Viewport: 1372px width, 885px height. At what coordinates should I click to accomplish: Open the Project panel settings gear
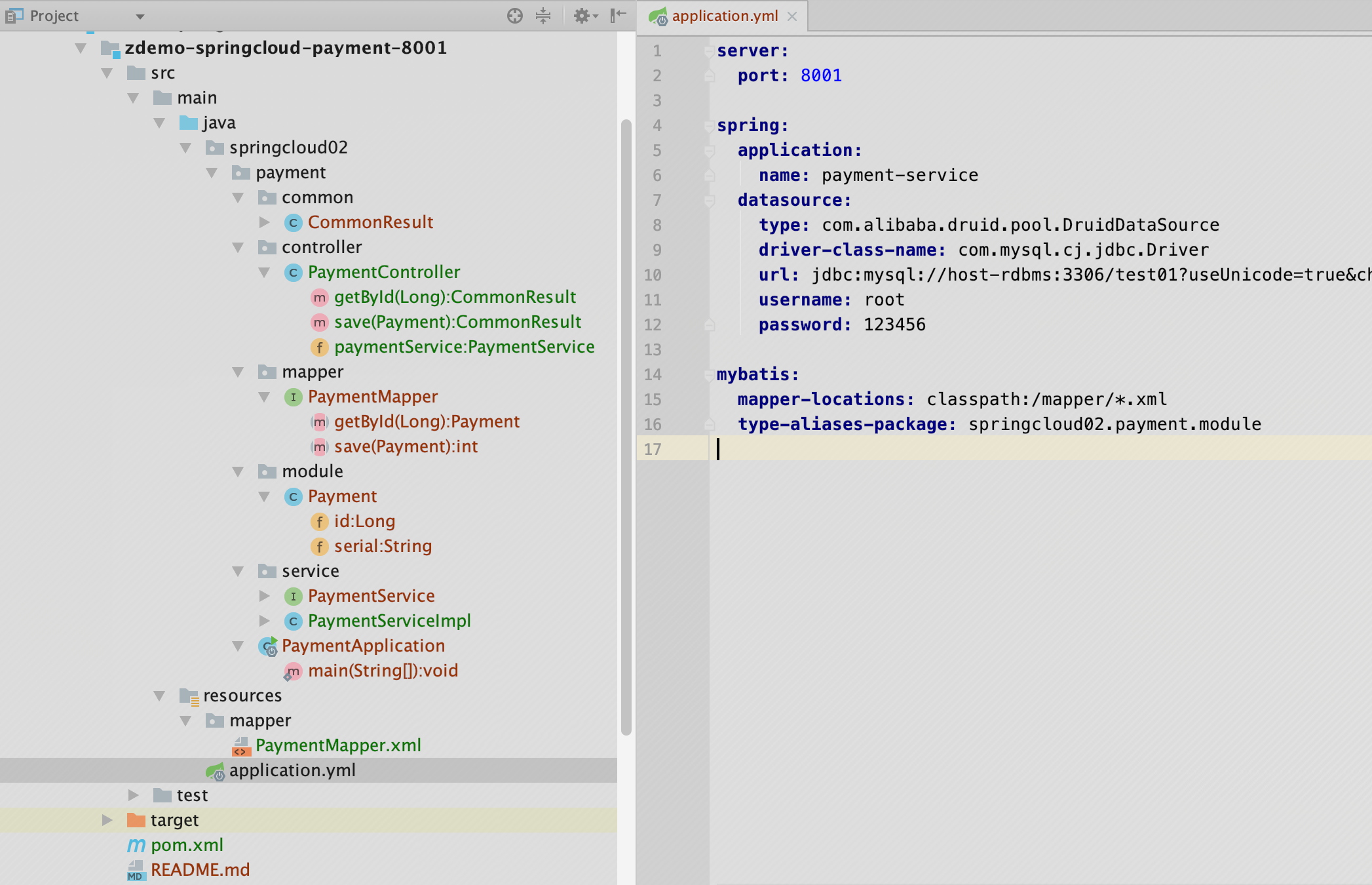click(x=582, y=16)
